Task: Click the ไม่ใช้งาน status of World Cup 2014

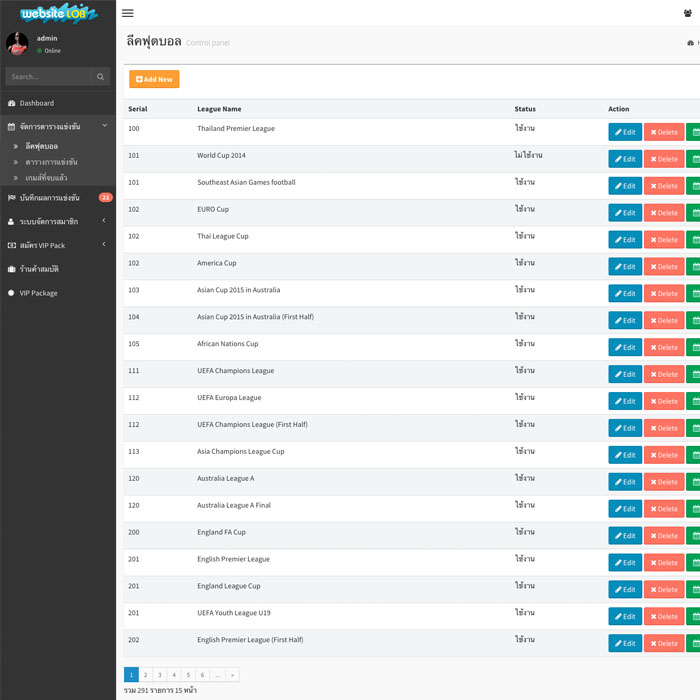Action: pos(528,155)
